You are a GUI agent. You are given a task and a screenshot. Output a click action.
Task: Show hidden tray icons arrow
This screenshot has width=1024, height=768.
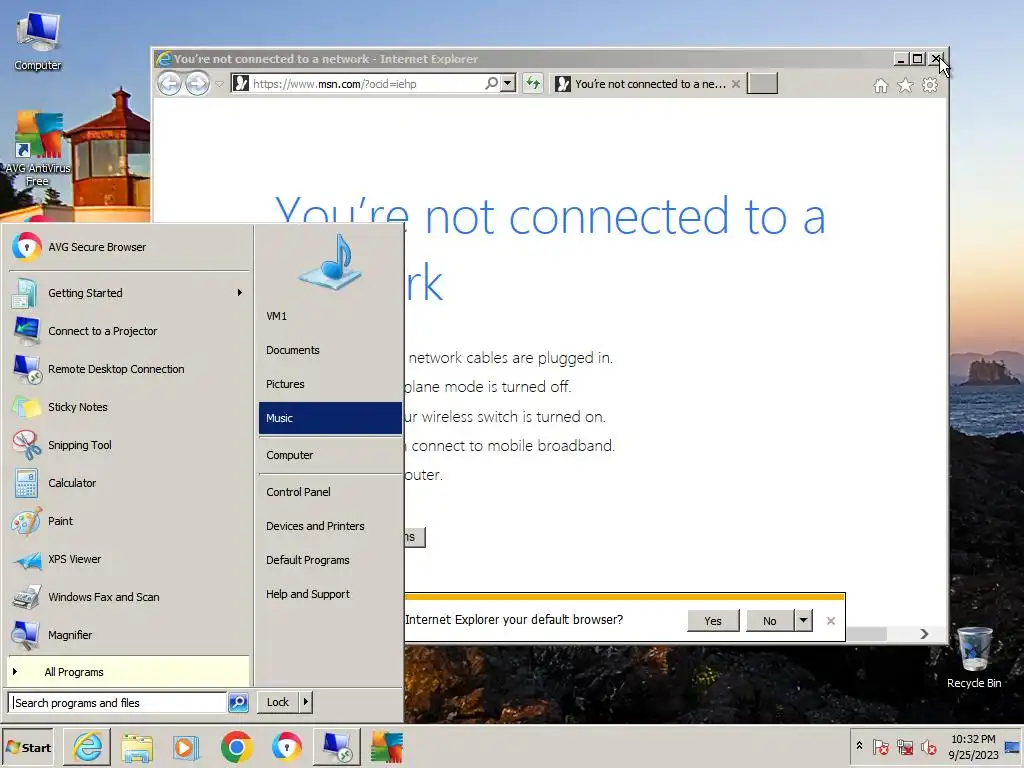[x=859, y=746]
